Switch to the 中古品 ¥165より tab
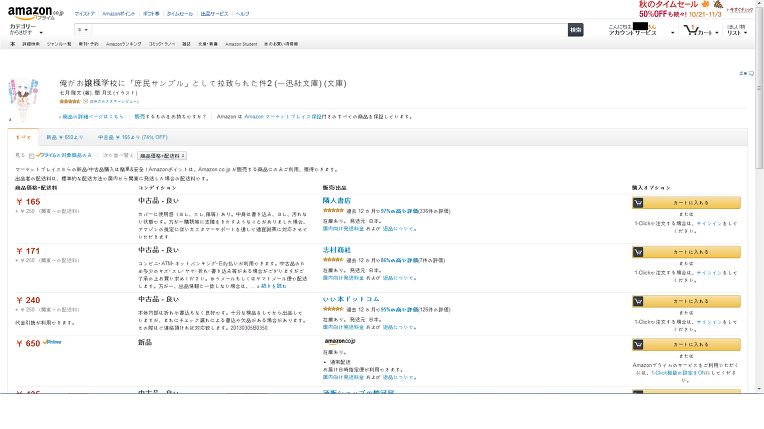Viewport: 764px width, 429px height. pyautogui.click(x=133, y=137)
